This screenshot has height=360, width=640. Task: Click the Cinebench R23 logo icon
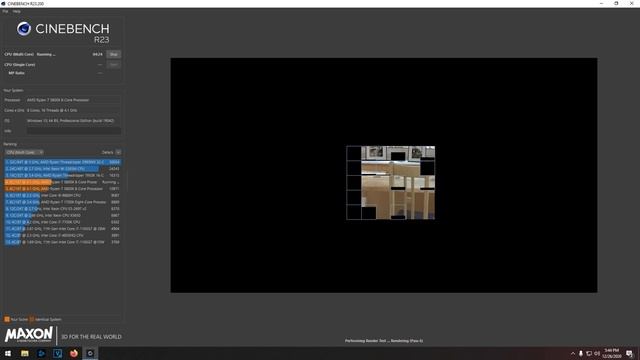click(x=24, y=29)
